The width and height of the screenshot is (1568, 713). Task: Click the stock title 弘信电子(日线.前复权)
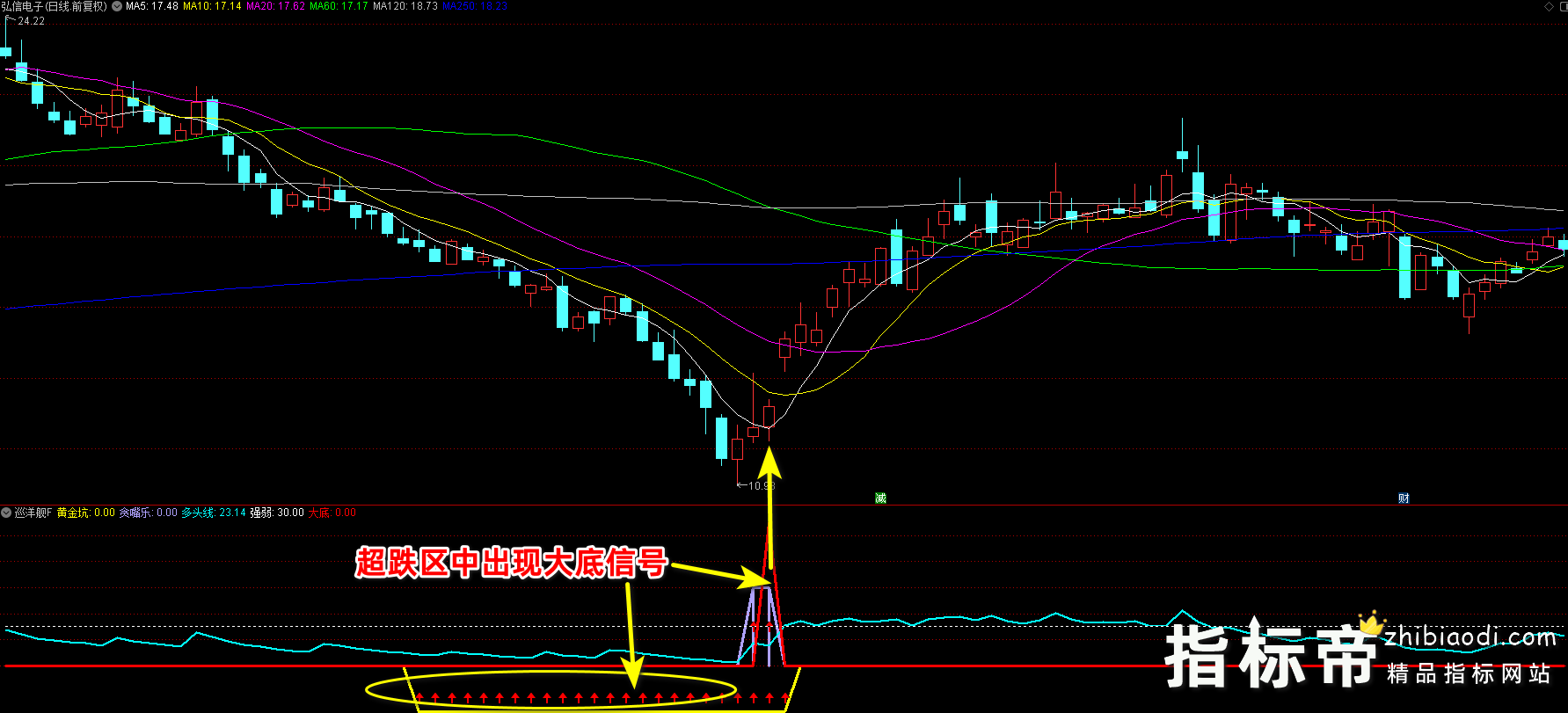55,6
